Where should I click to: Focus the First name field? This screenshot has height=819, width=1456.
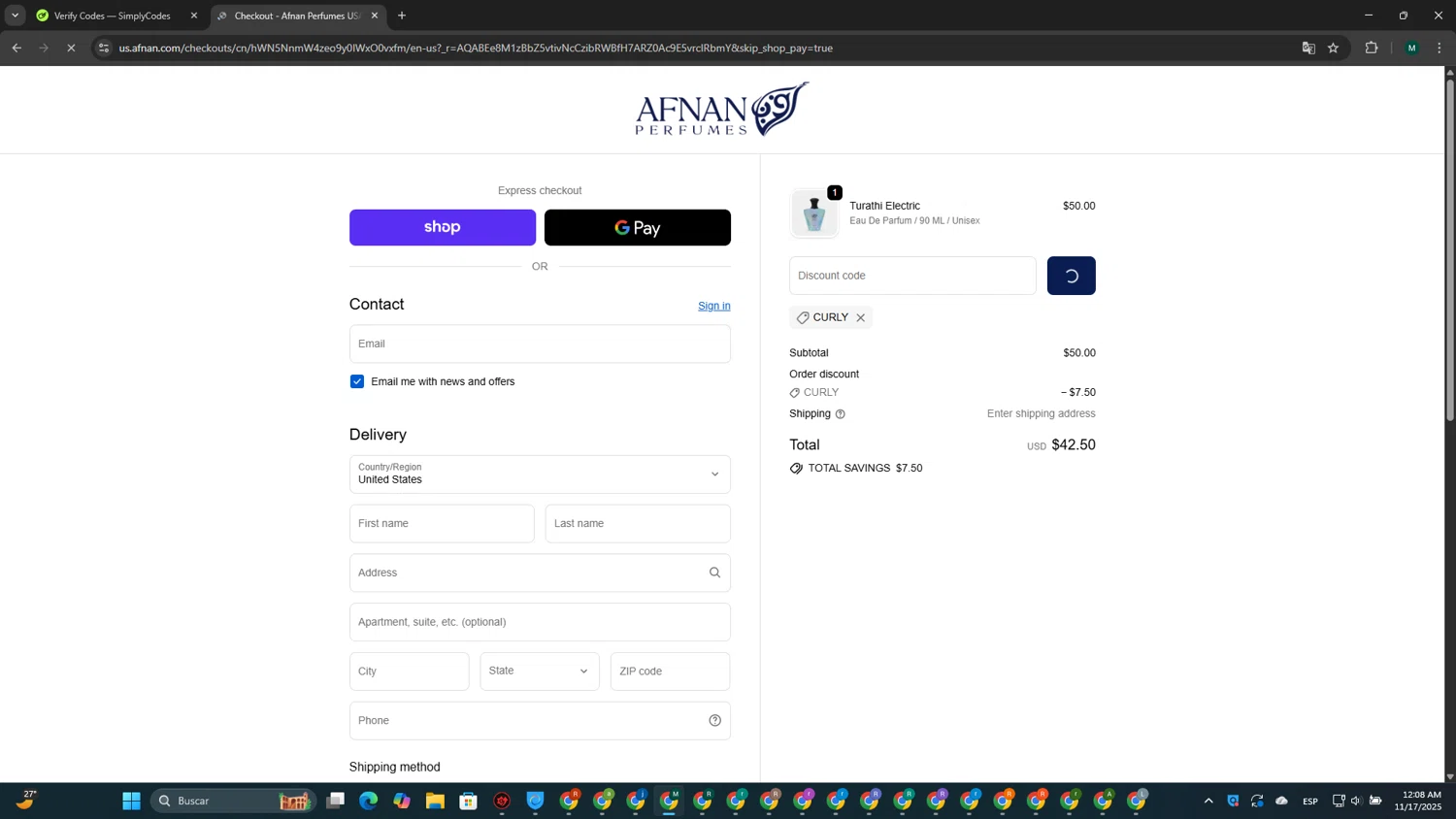(442, 523)
